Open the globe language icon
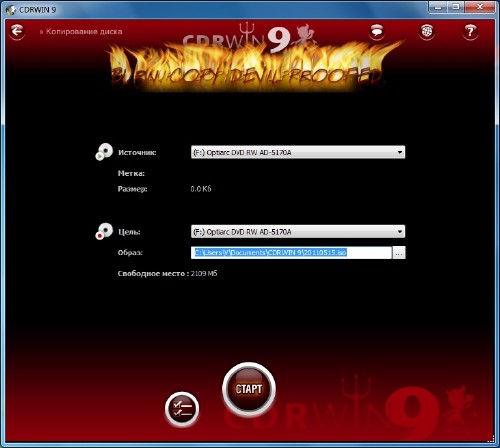500x448 pixels. click(x=427, y=32)
